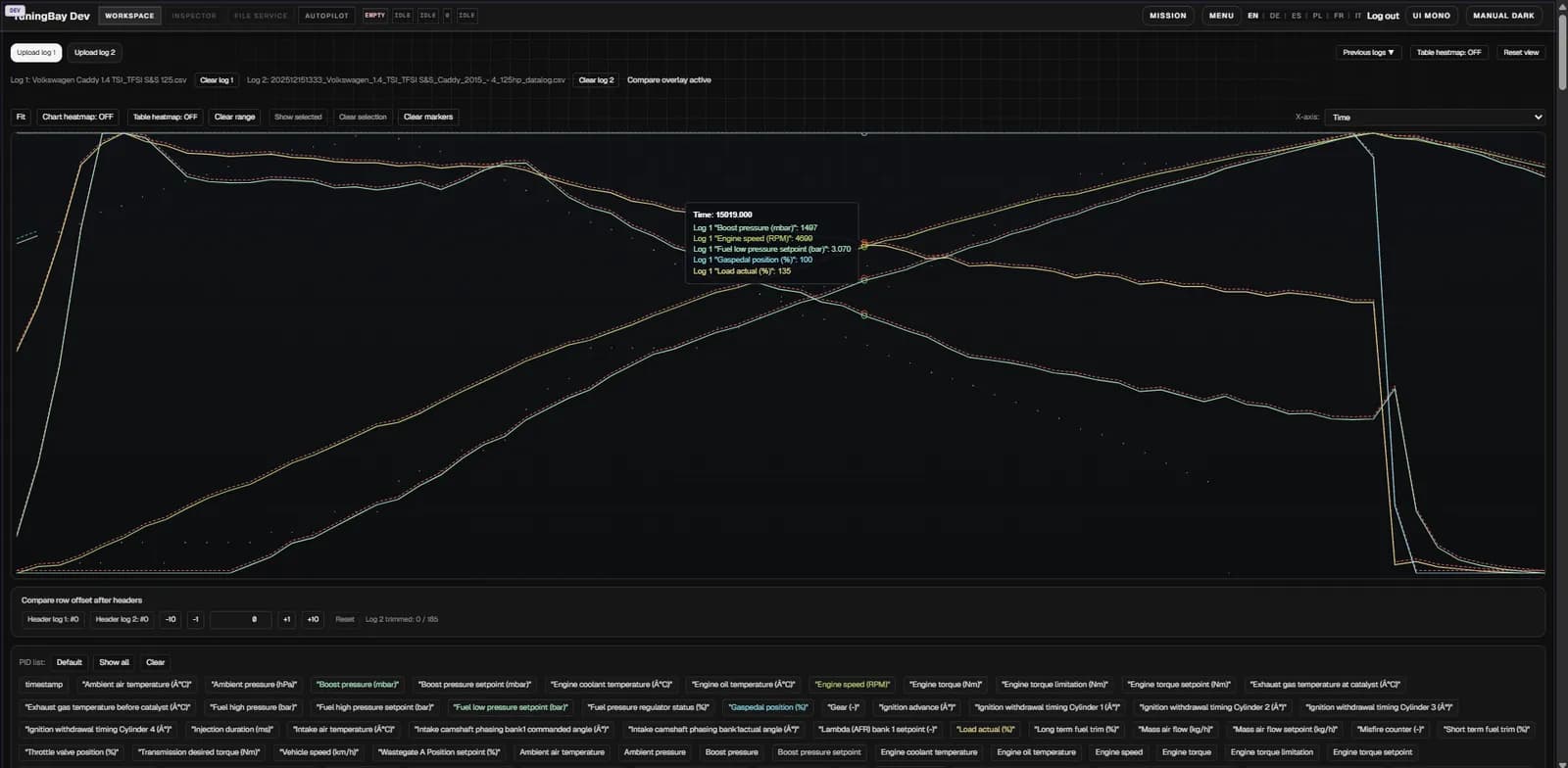Toggle "Gear (-)" PID chip
Screen dimensions: 1568x768
pos(843,707)
